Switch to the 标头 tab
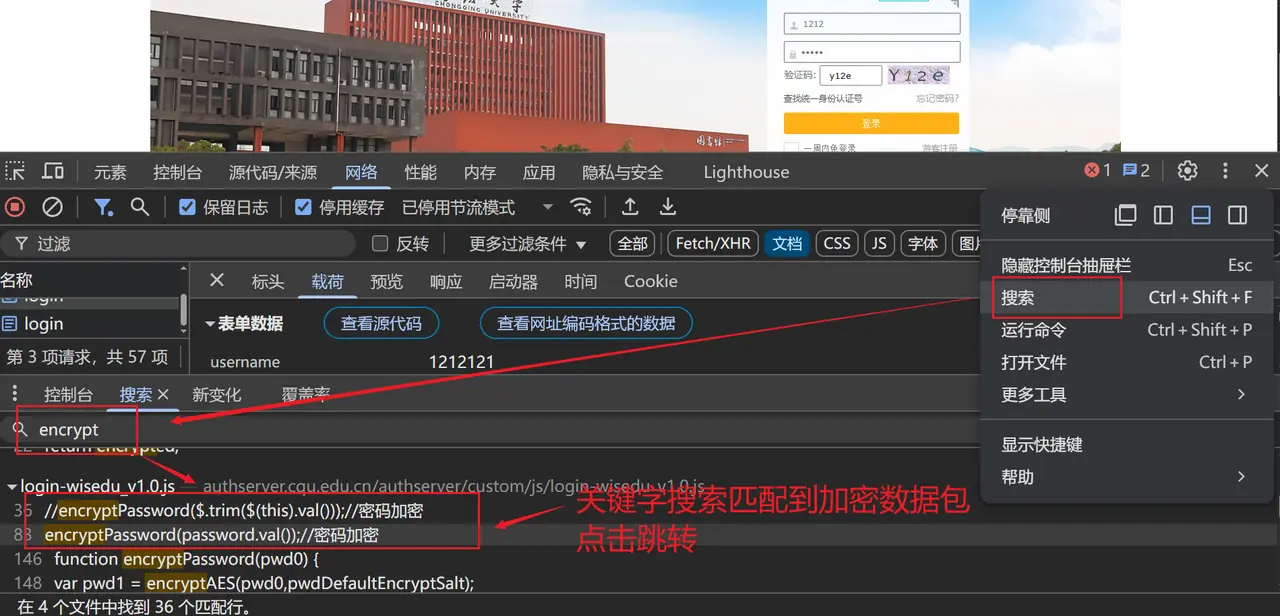Screen dimensions: 1280x616 point(268,282)
